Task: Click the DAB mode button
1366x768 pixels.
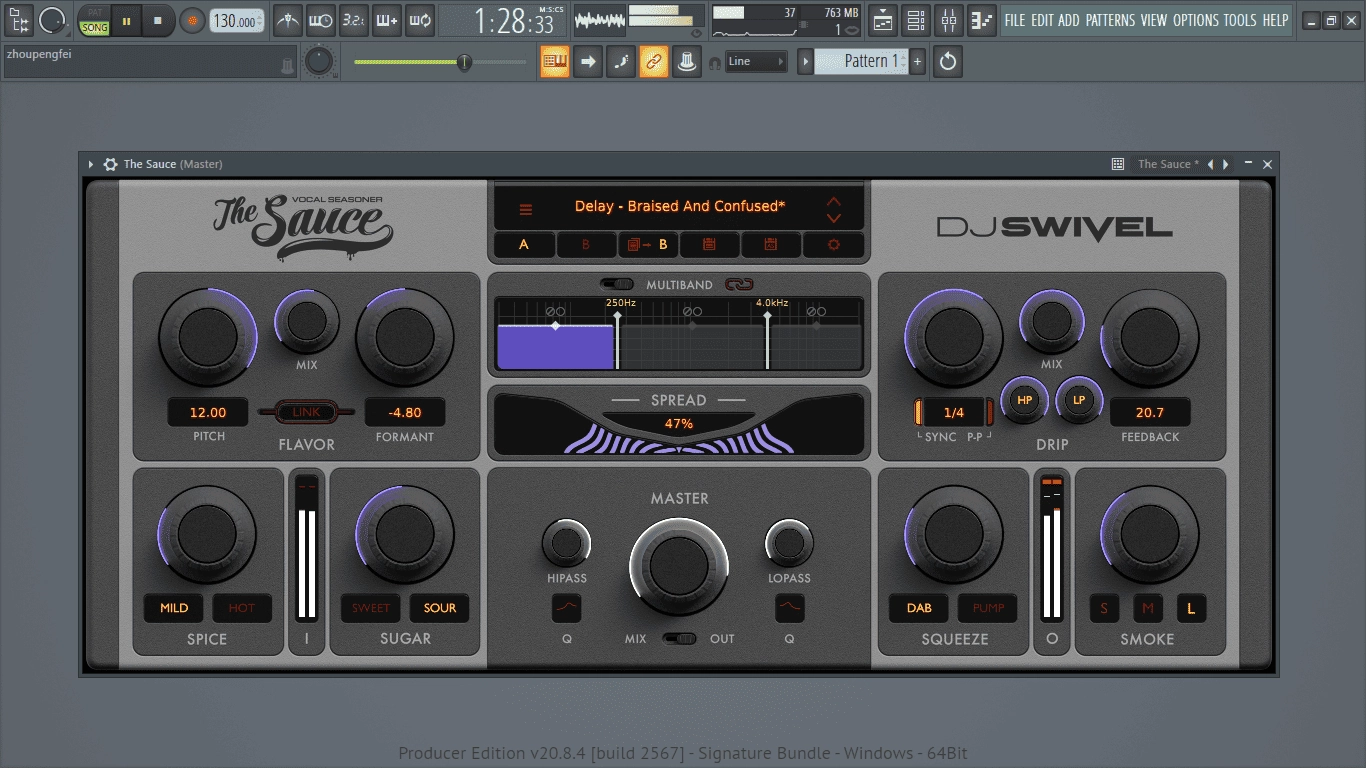Action: (x=919, y=608)
